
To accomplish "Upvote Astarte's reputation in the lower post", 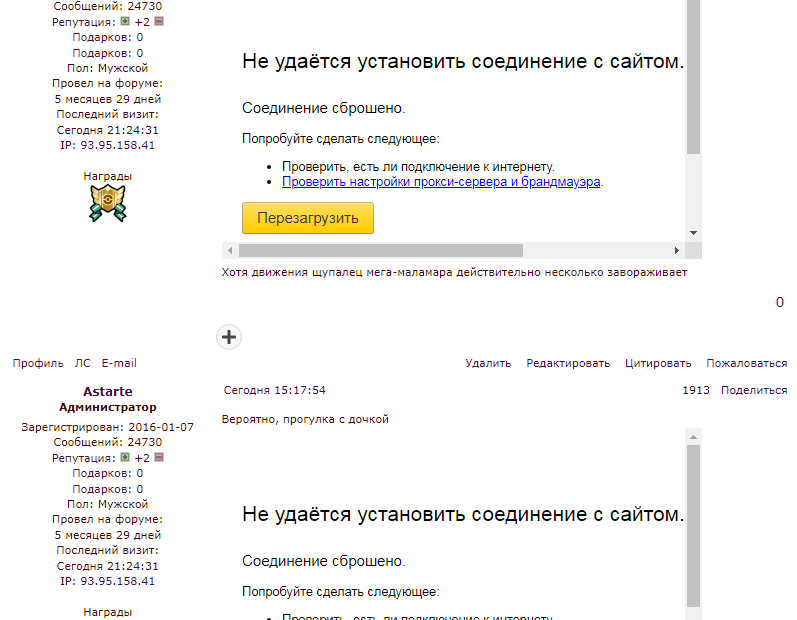I will [x=125, y=457].
